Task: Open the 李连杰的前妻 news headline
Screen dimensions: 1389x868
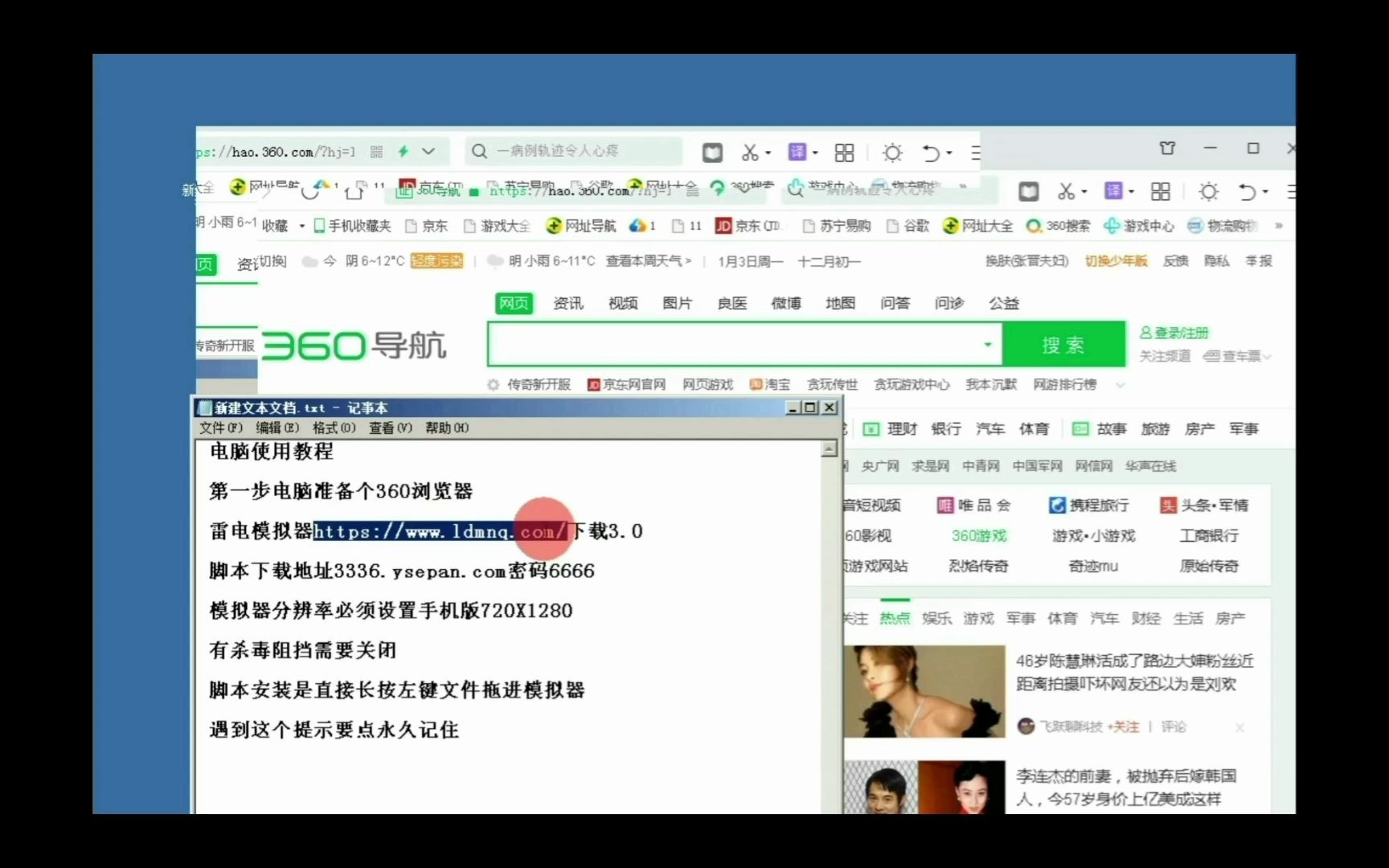Action: point(1126,788)
